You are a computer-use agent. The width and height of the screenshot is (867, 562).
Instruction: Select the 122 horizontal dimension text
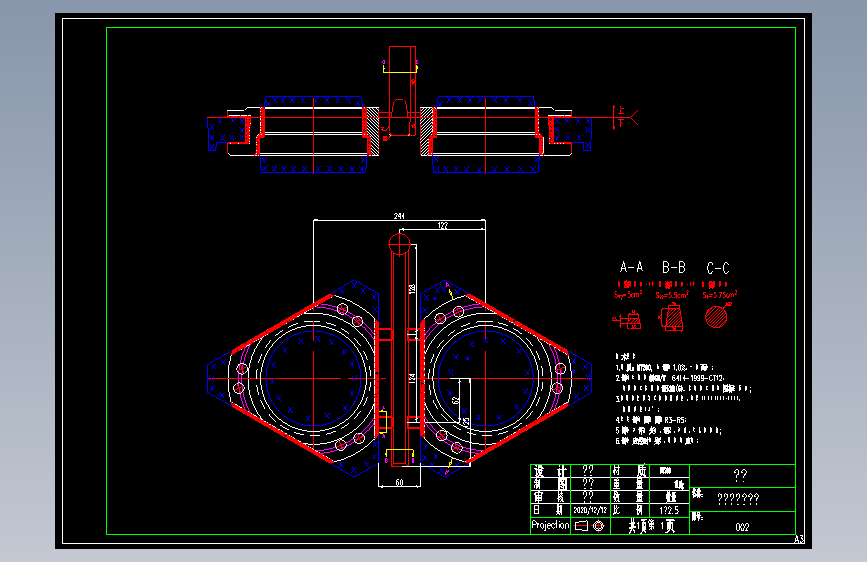(x=442, y=225)
